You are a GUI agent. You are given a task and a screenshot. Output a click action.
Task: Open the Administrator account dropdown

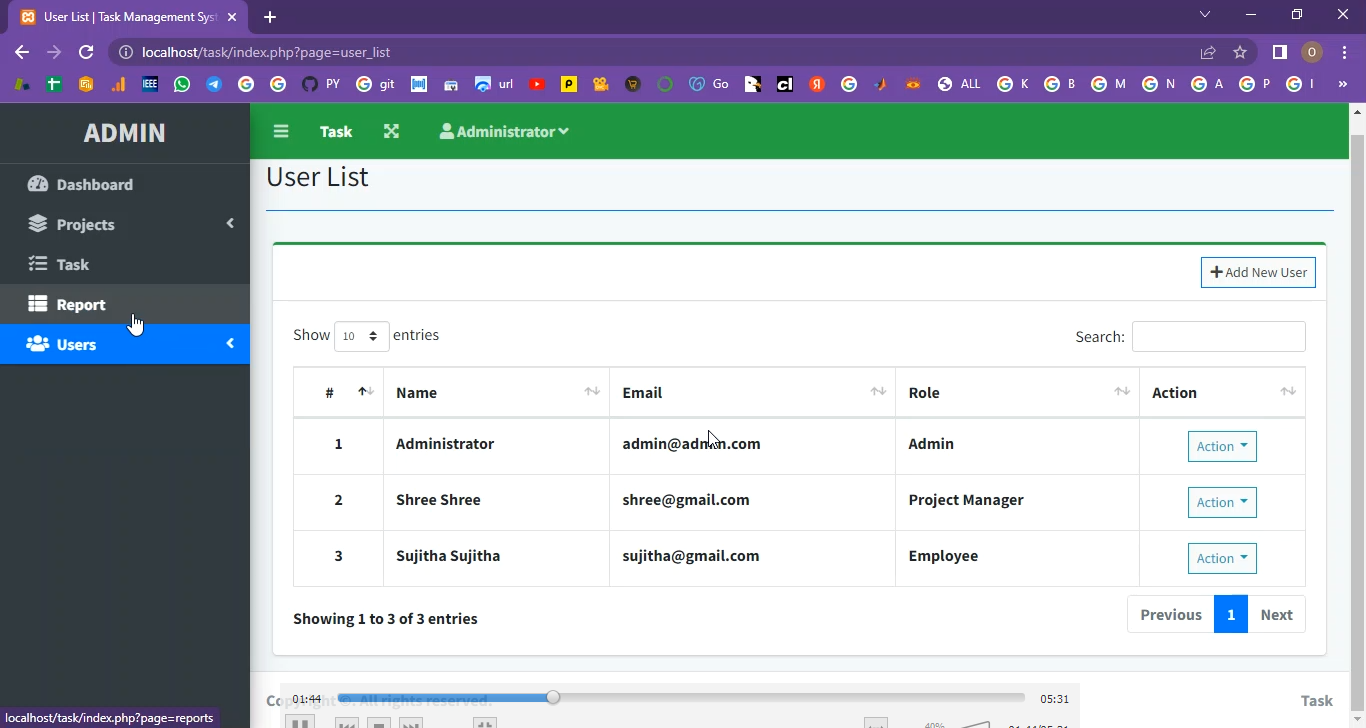pyautogui.click(x=504, y=132)
